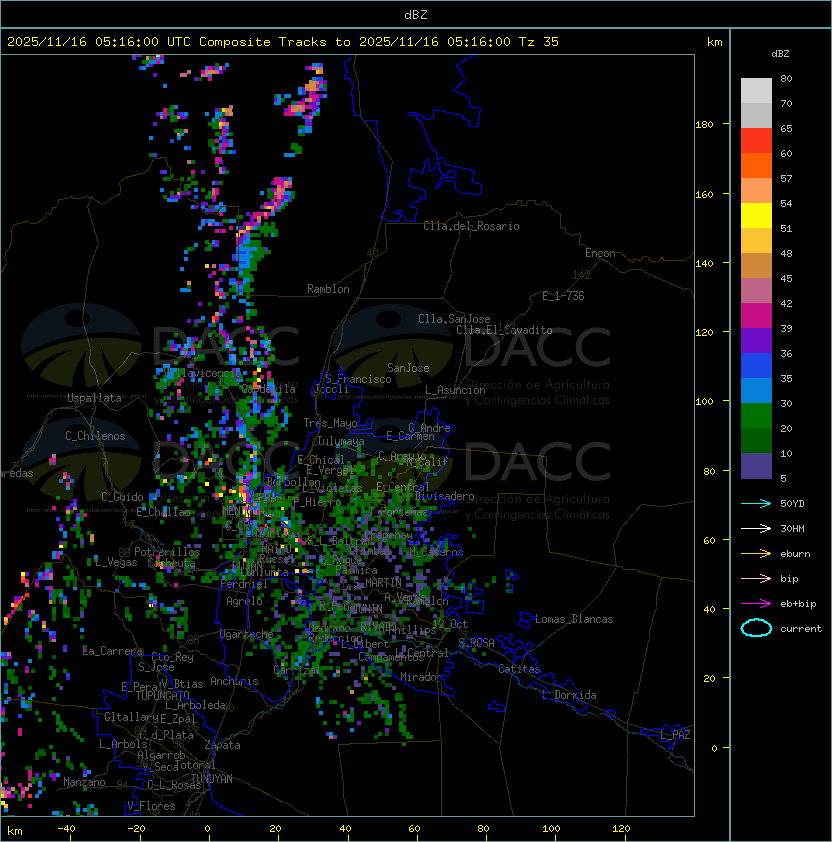This screenshot has height=842, width=832.
Task: Click the '120' tick on horizontal axis
Action: 621,829
